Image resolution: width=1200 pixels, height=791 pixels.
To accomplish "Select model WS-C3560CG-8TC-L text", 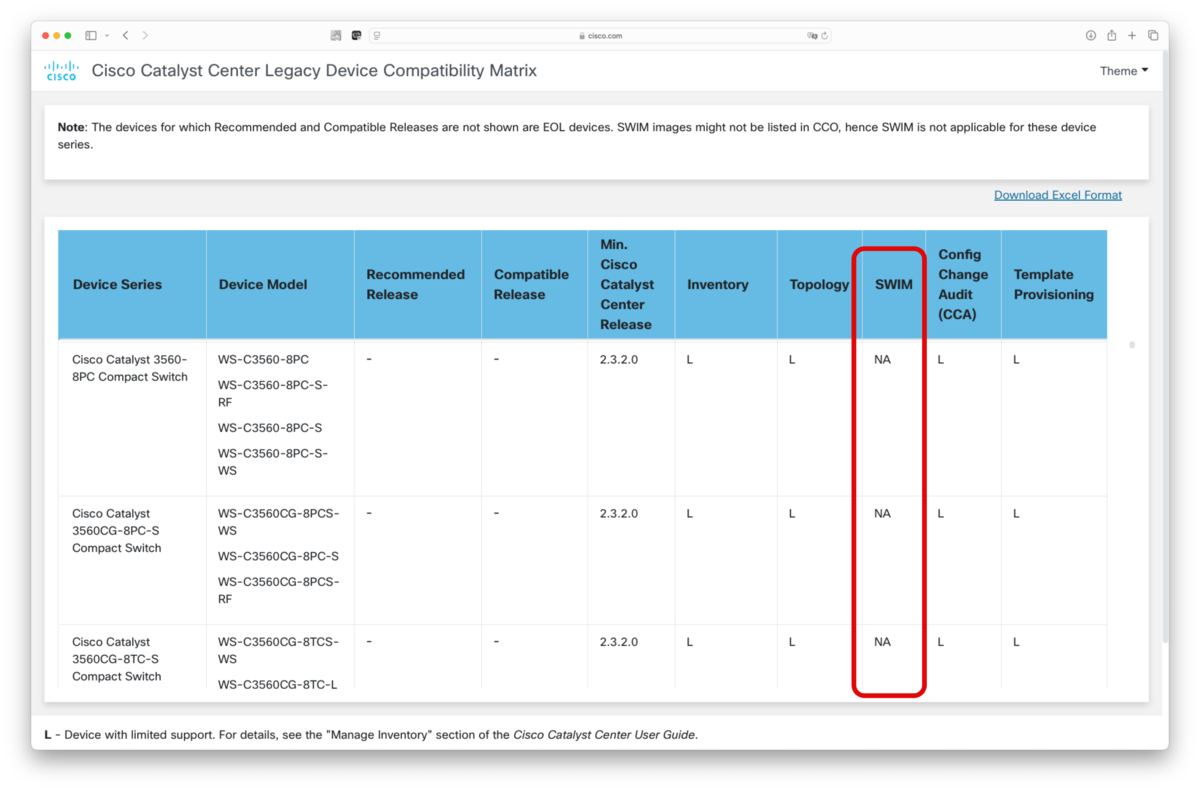I will [x=278, y=684].
